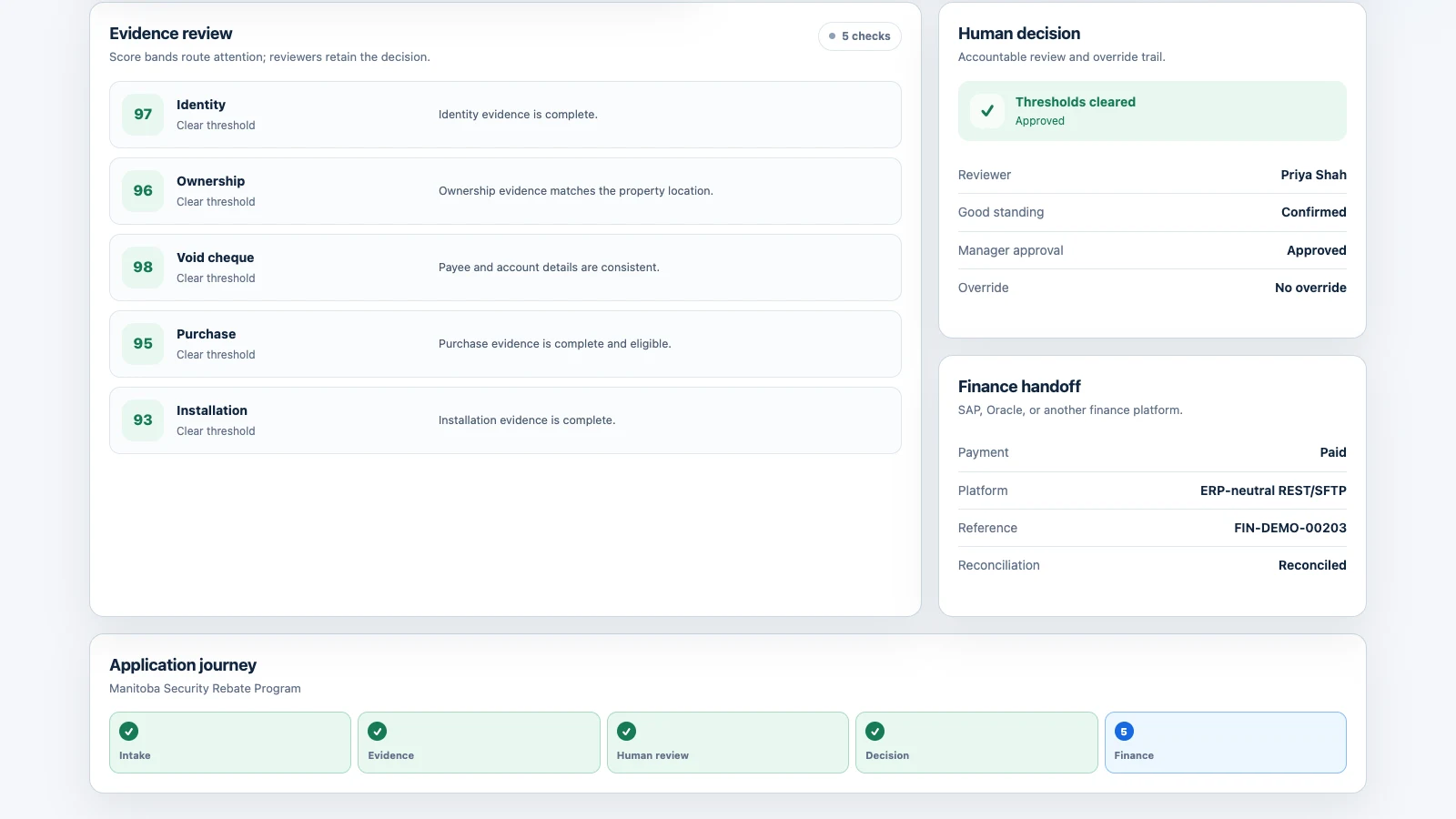Open the Human review journey step card
This screenshot has height=819, width=1456.
[728, 743]
